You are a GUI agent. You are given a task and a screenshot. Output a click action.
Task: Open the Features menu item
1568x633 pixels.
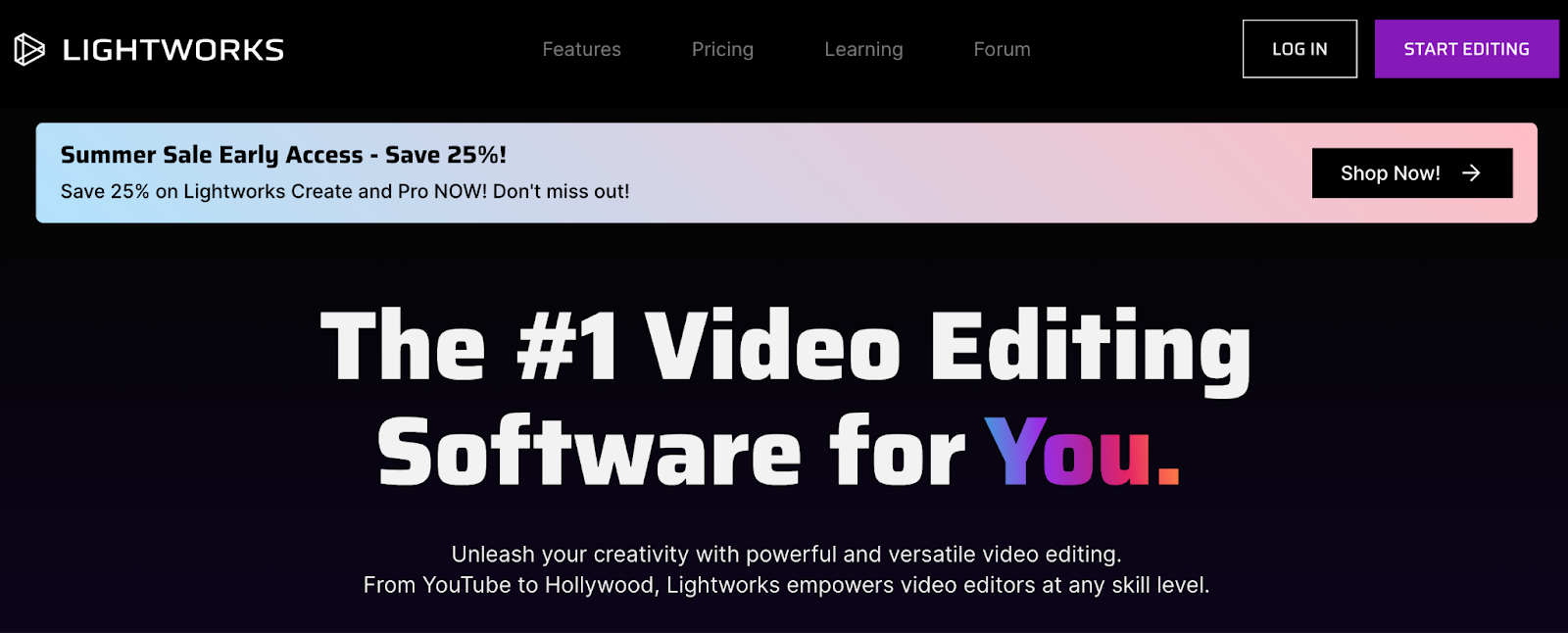[581, 49]
